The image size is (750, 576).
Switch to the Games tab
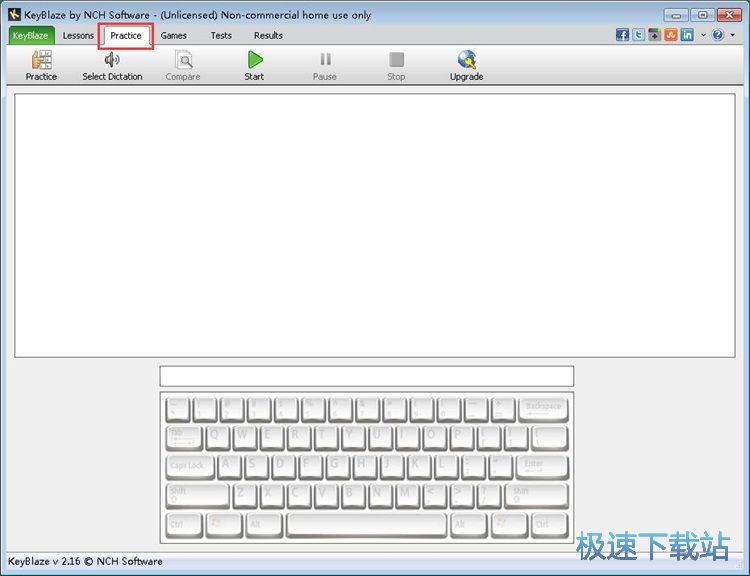174,35
